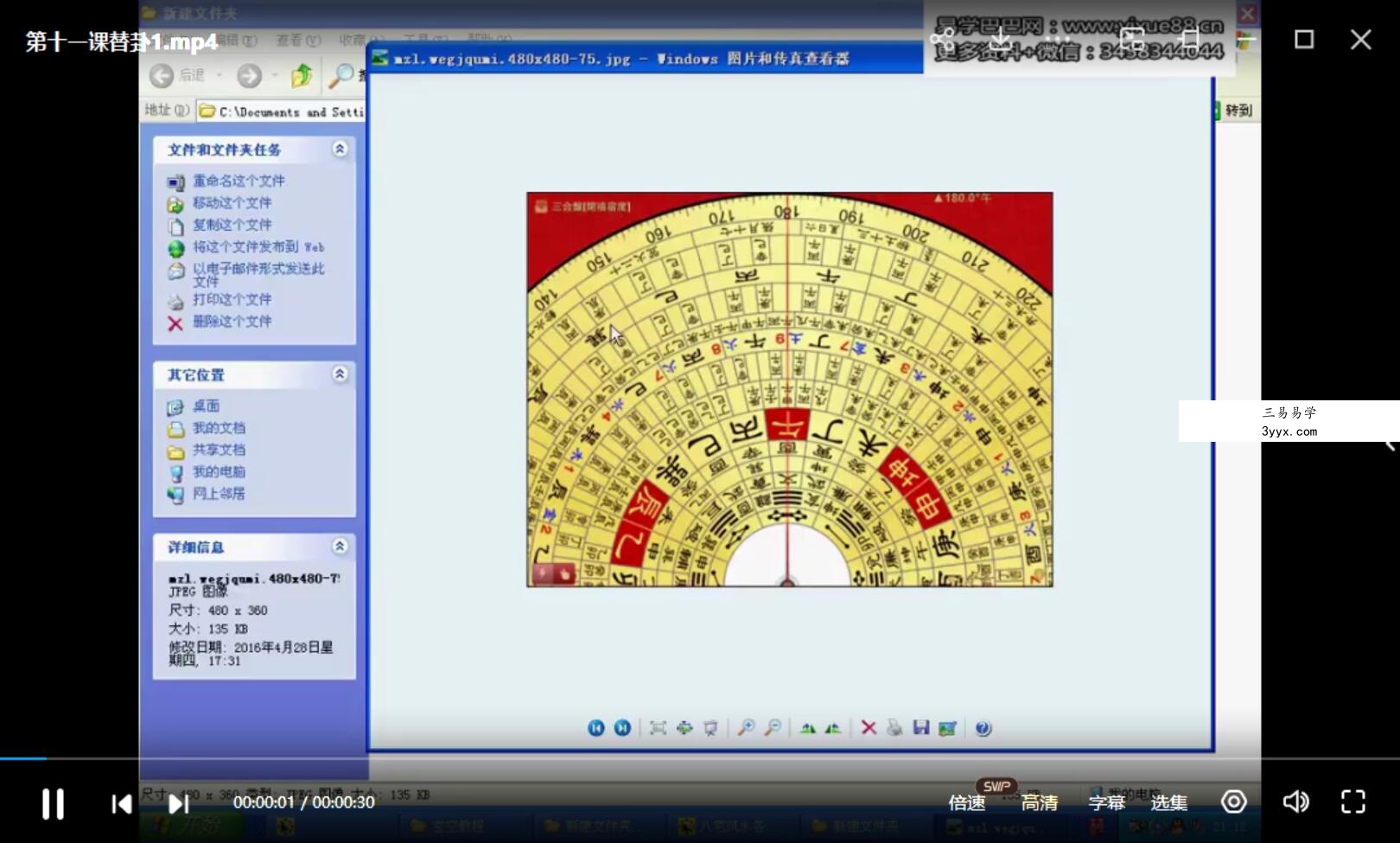The width and height of the screenshot is (1400, 843).
Task: Open the circular player settings icon
Action: click(x=1233, y=802)
